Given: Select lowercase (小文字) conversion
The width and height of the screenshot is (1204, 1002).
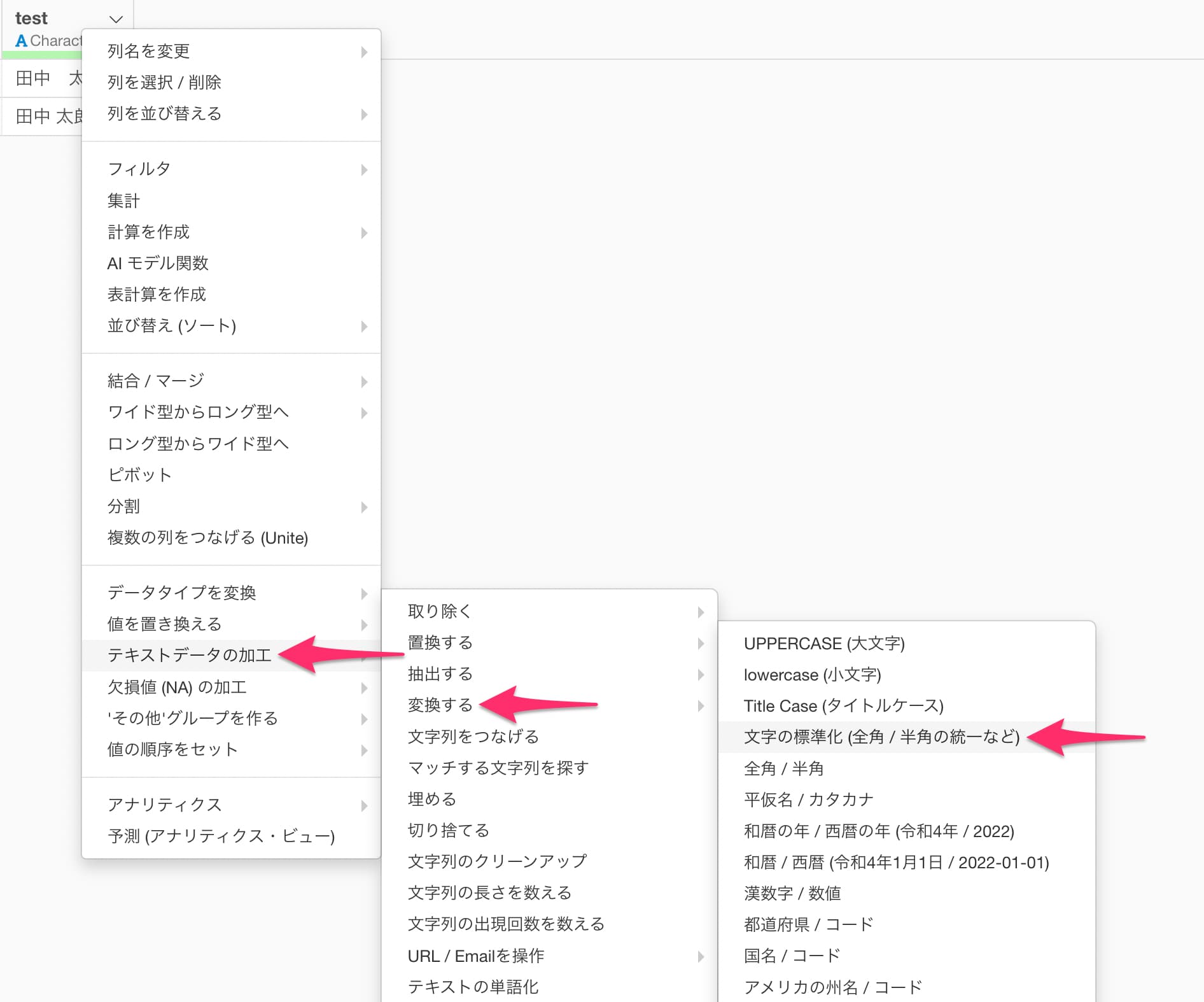Looking at the screenshot, I should [x=812, y=675].
